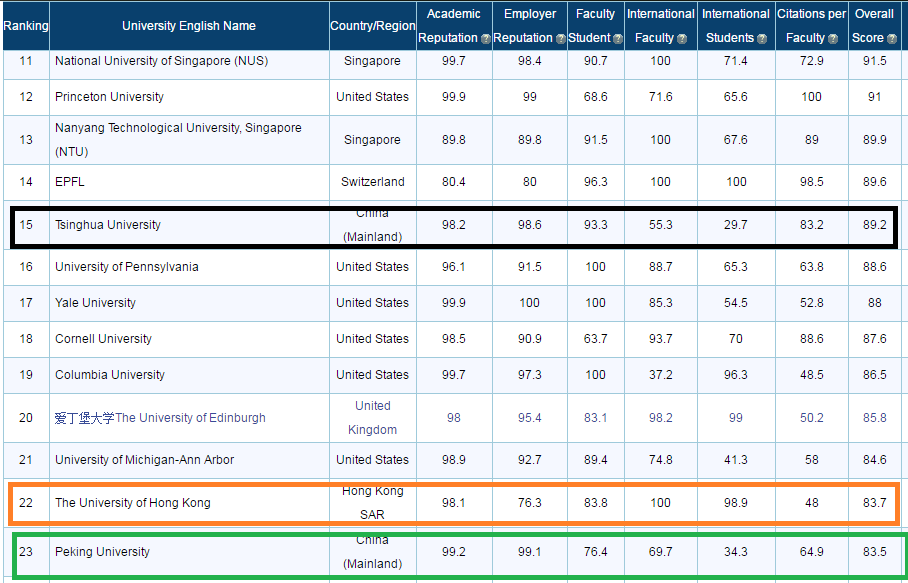Click The University of Hong Kong name

[133, 503]
